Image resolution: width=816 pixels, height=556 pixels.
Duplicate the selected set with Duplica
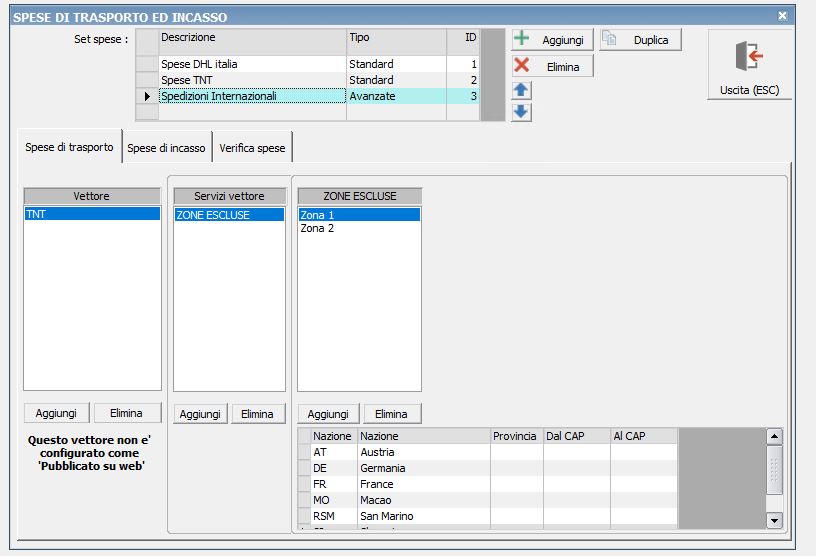pyautogui.click(x=640, y=40)
